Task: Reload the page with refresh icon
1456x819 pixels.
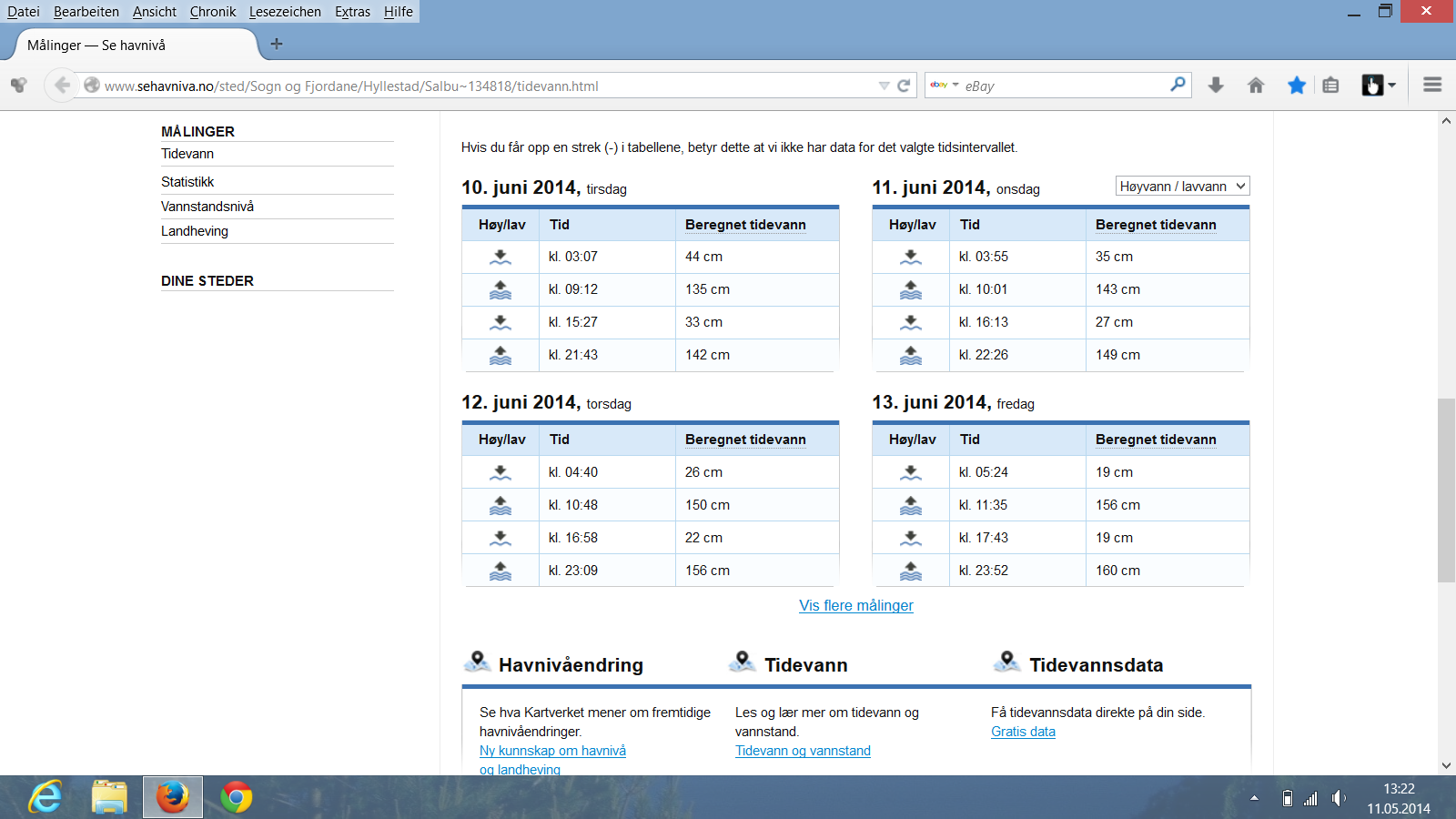Action: pyautogui.click(x=904, y=86)
